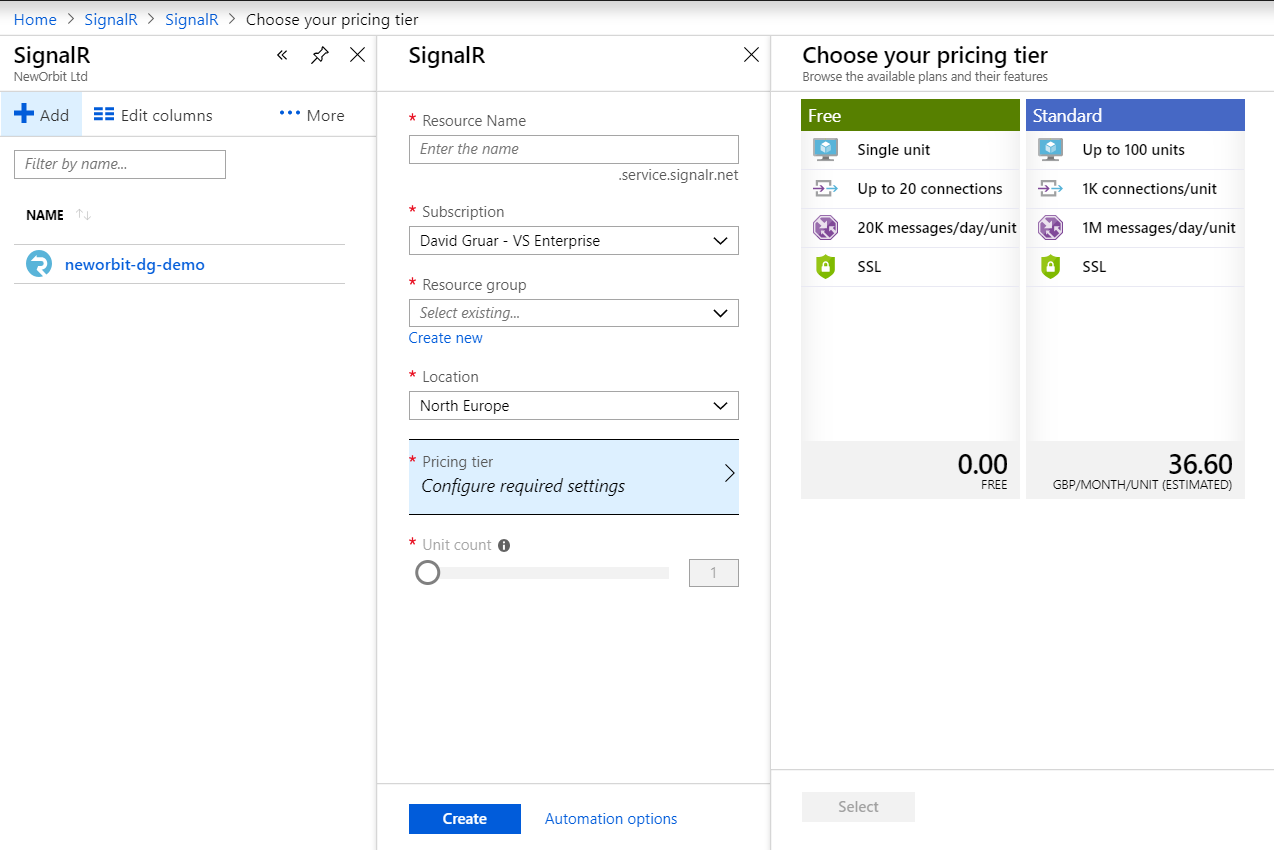Pin the SignalR list blade

pyautogui.click(x=319, y=55)
